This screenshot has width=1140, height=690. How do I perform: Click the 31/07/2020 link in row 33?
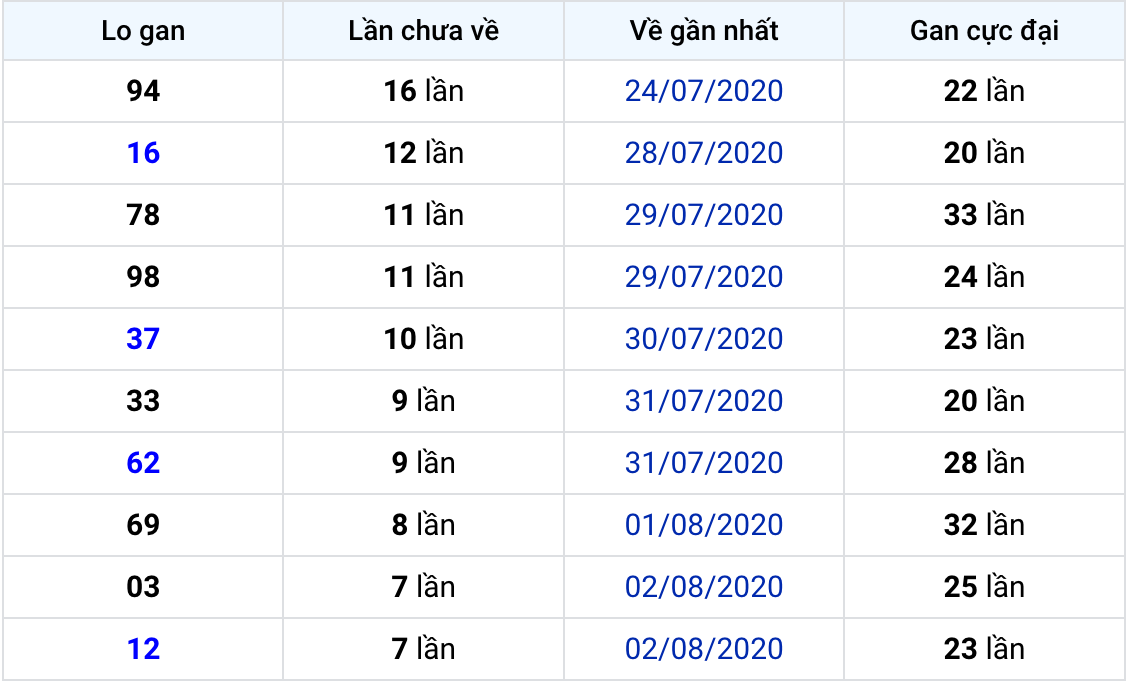704,401
